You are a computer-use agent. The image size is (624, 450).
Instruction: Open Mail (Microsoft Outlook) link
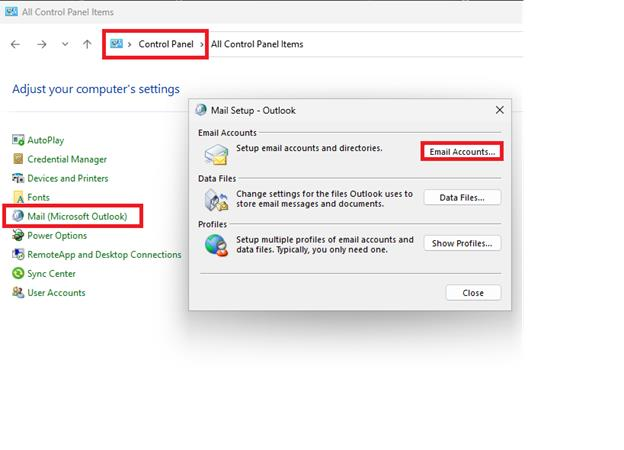coord(77,216)
